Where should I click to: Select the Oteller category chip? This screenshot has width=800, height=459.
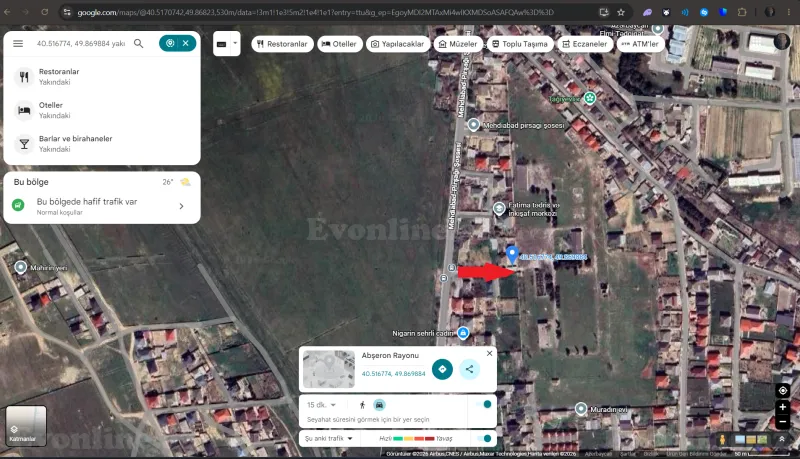click(339, 44)
